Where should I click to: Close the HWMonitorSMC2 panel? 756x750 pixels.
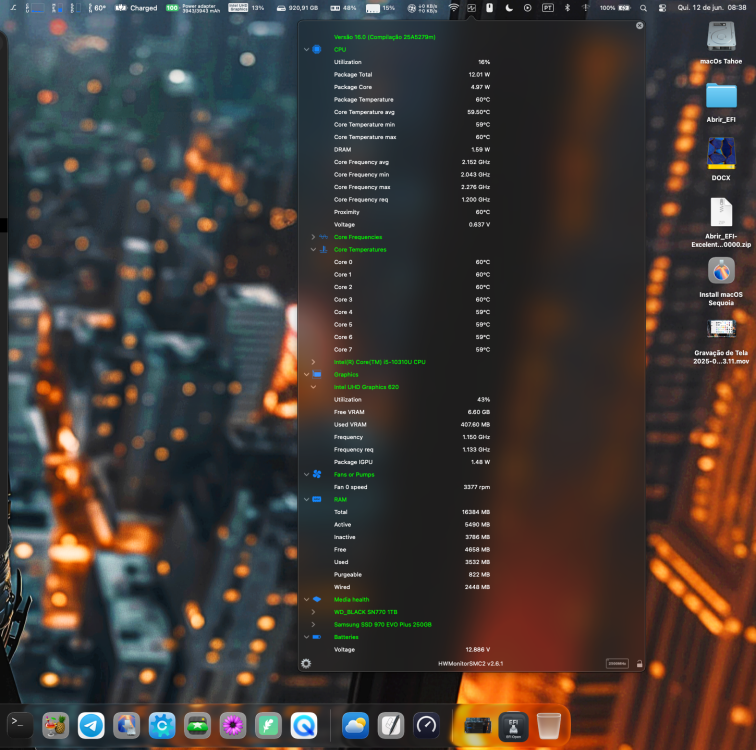click(639, 26)
